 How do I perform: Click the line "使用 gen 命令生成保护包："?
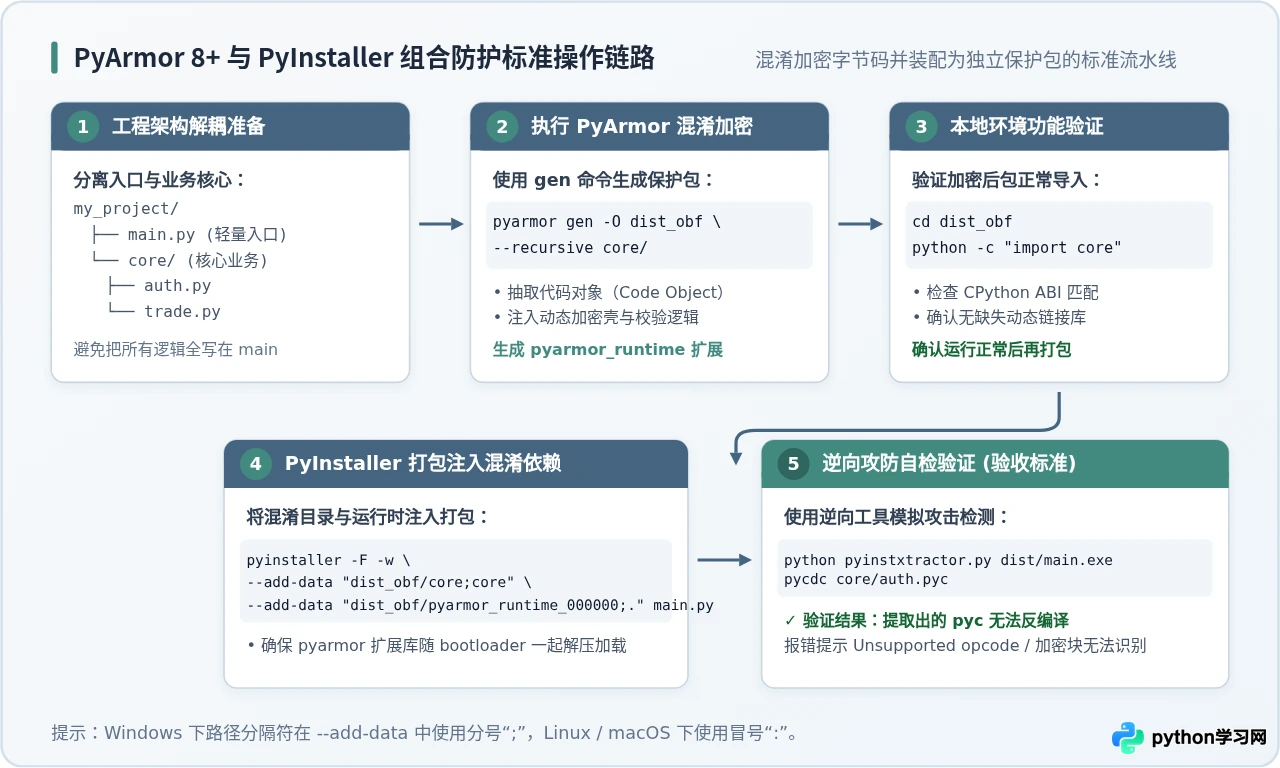pyautogui.click(x=604, y=180)
